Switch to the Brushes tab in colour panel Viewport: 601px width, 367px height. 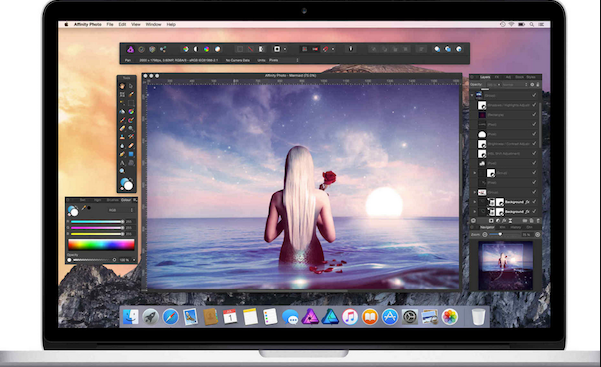[112, 200]
